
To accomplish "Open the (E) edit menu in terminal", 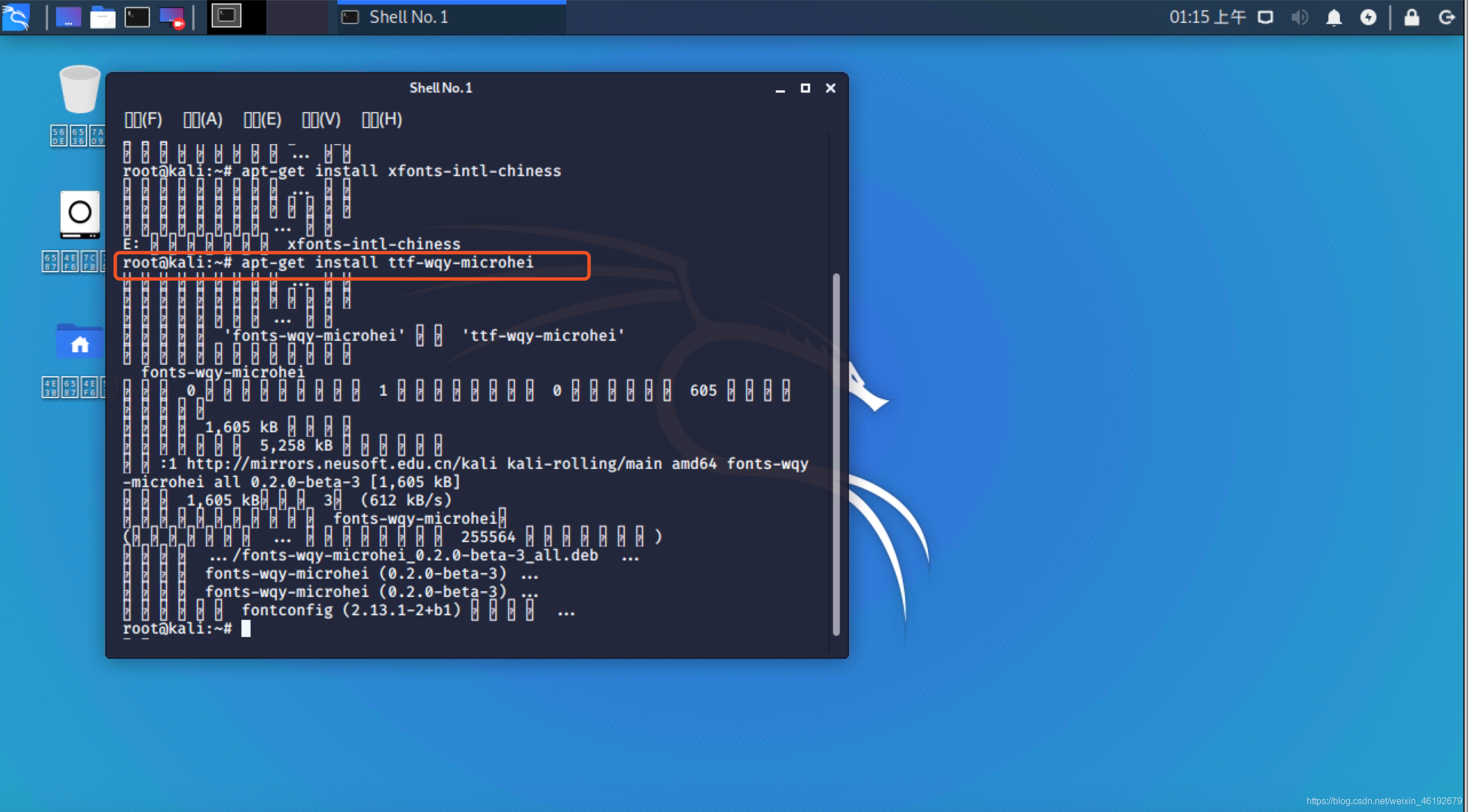I will [x=263, y=120].
